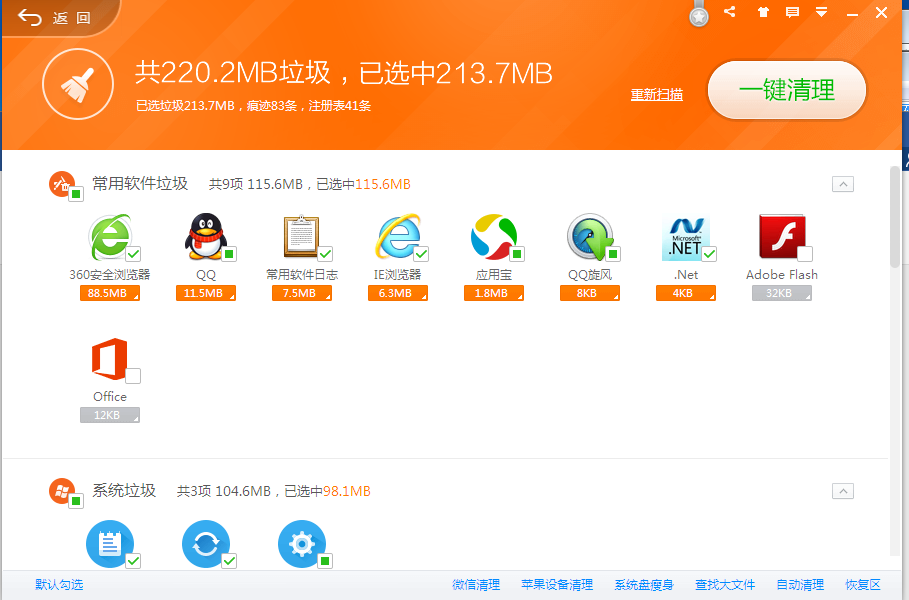The height and width of the screenshot is (600, 909).
Task: Click the 系统垃圾 Windows category icon
Action: (62, 491)
